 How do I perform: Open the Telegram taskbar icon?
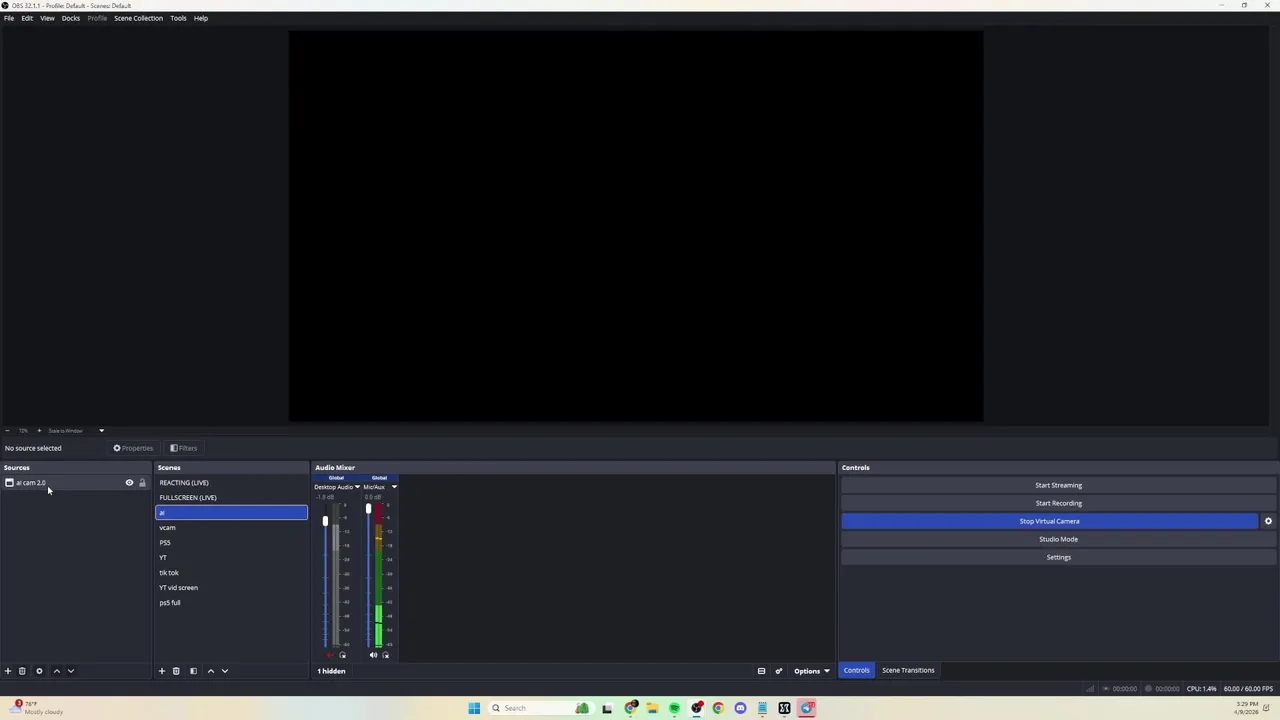(806, 708)
